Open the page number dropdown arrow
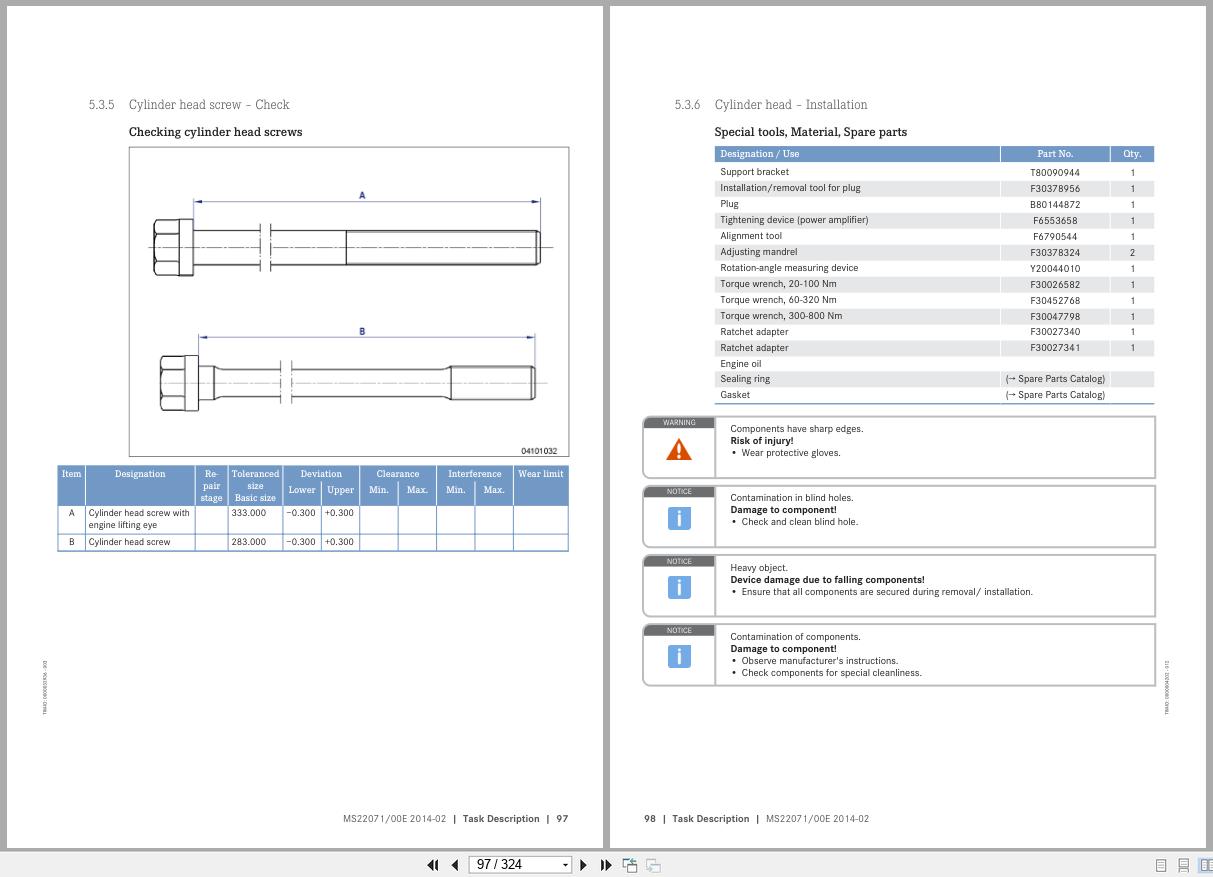 coord(565,865)
